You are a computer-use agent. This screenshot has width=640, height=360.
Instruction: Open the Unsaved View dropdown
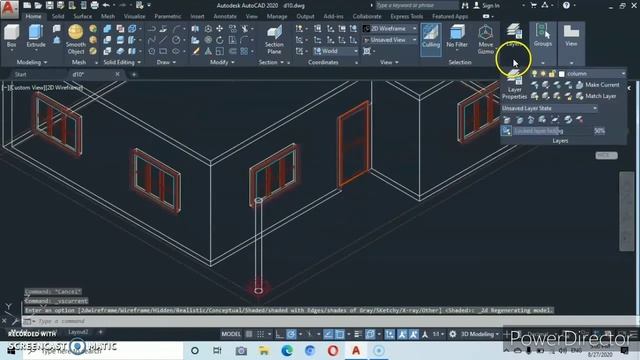(x=390, y=40)
